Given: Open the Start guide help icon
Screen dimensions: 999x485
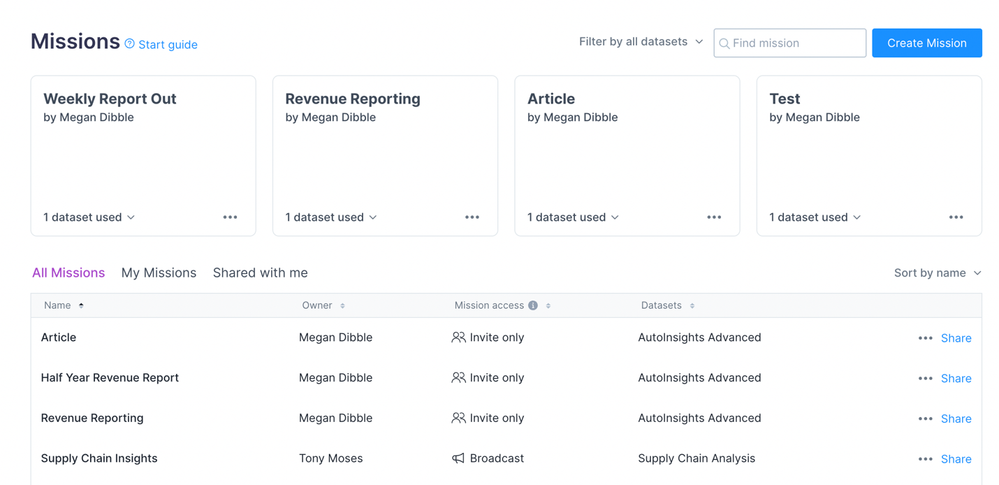Looking at the screenshot, I should tap(129, 44).
